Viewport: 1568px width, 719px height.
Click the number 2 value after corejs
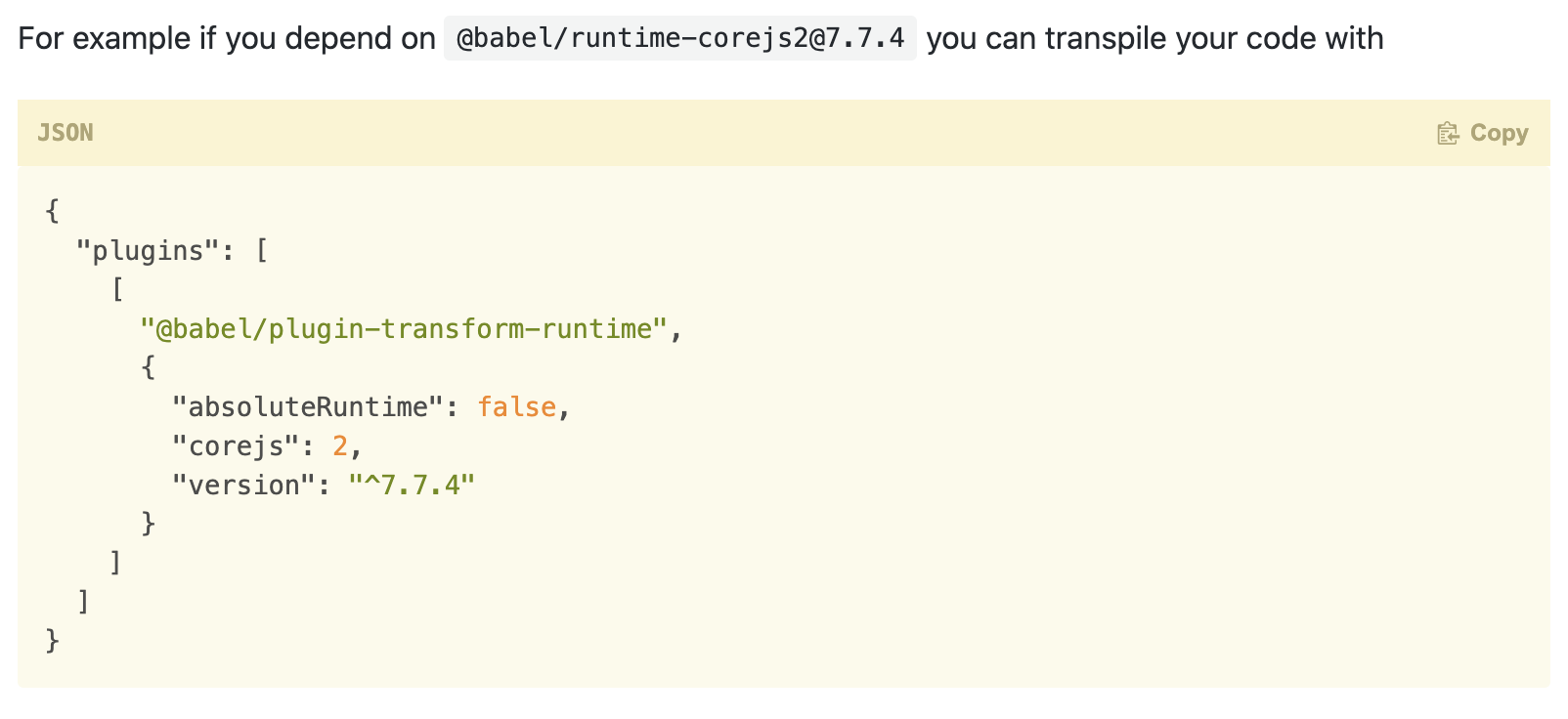340,446
